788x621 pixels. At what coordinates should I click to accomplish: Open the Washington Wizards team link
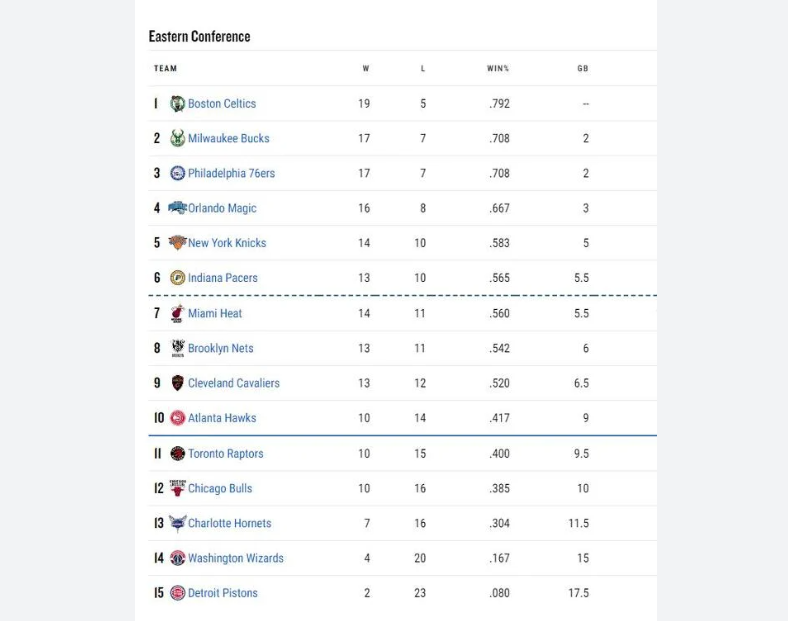235,558
